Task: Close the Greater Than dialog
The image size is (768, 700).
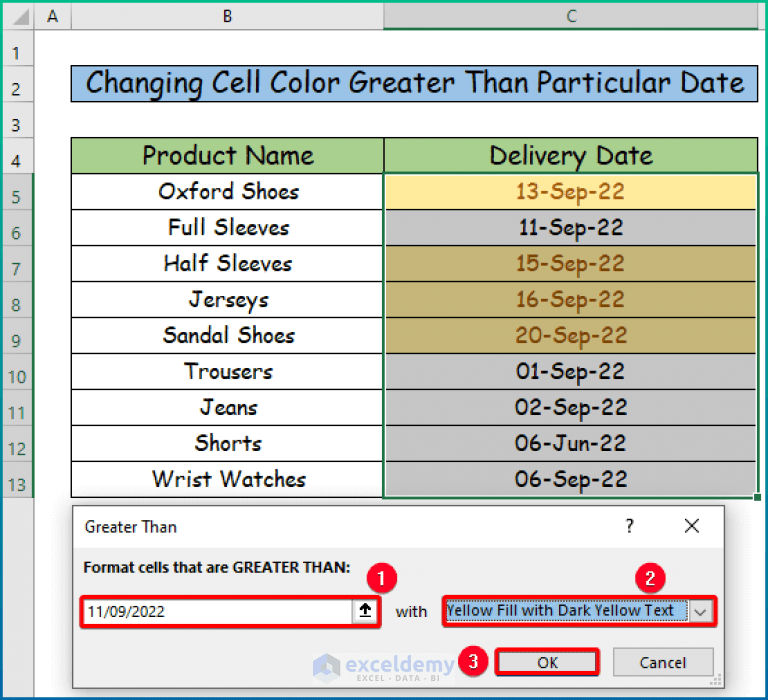Action: [692, 526]
